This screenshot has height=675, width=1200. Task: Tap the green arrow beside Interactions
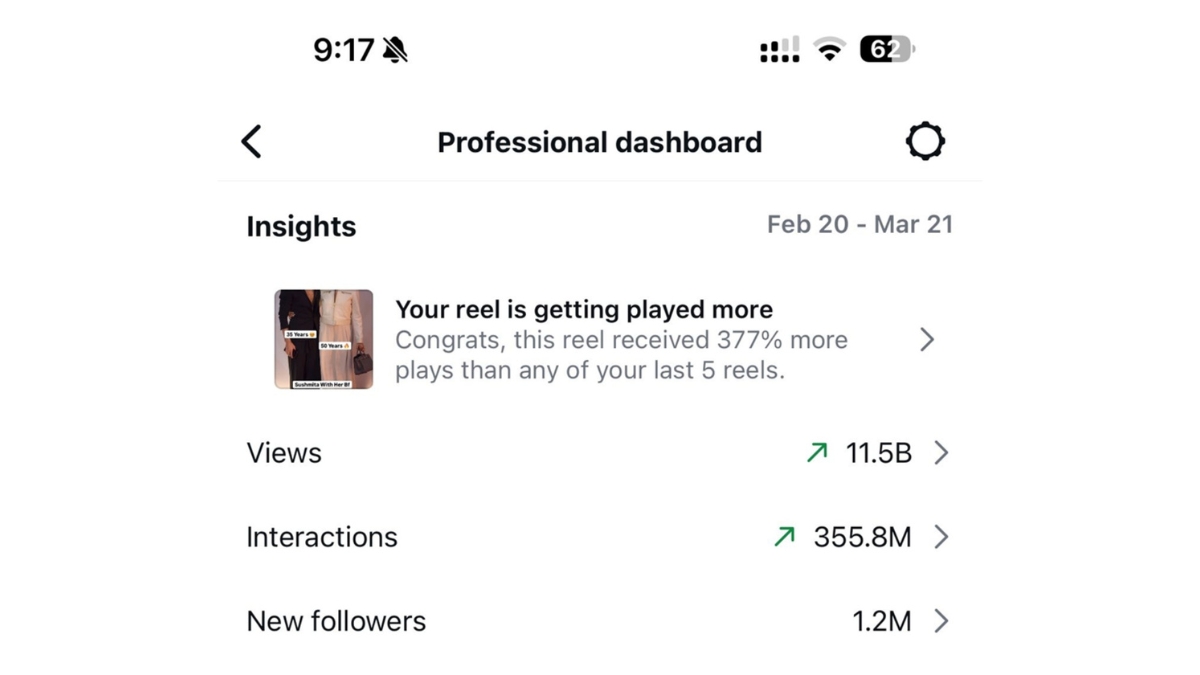pos(784,537)
